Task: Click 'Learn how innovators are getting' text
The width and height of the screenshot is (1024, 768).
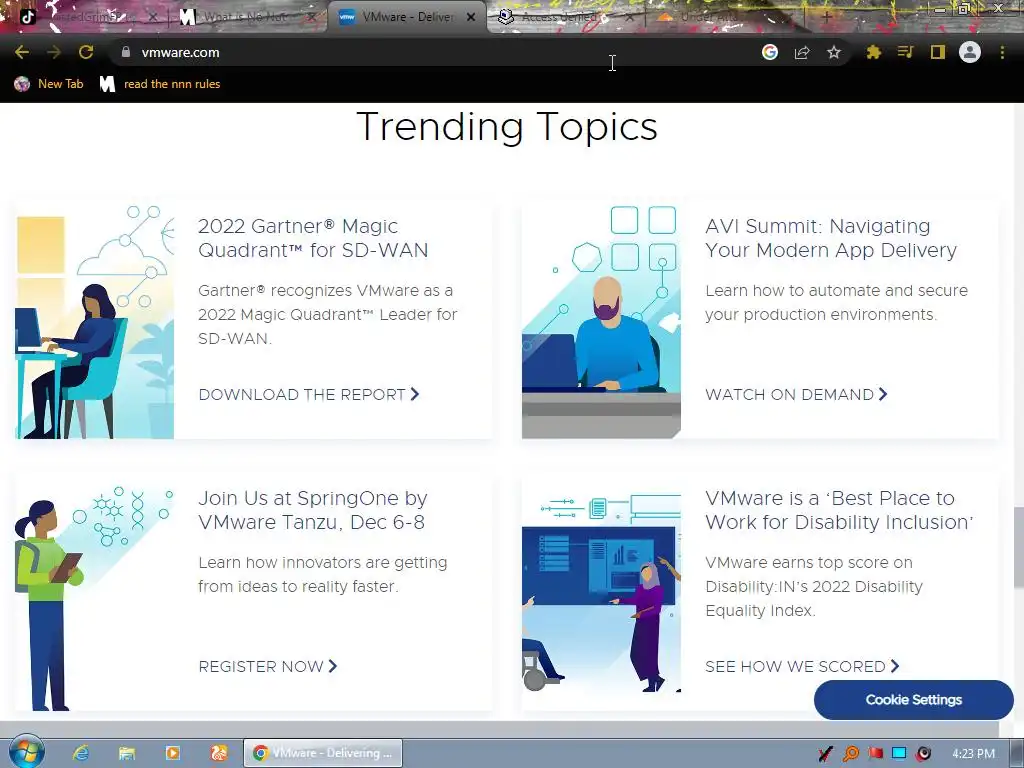Action: [323, 563]
